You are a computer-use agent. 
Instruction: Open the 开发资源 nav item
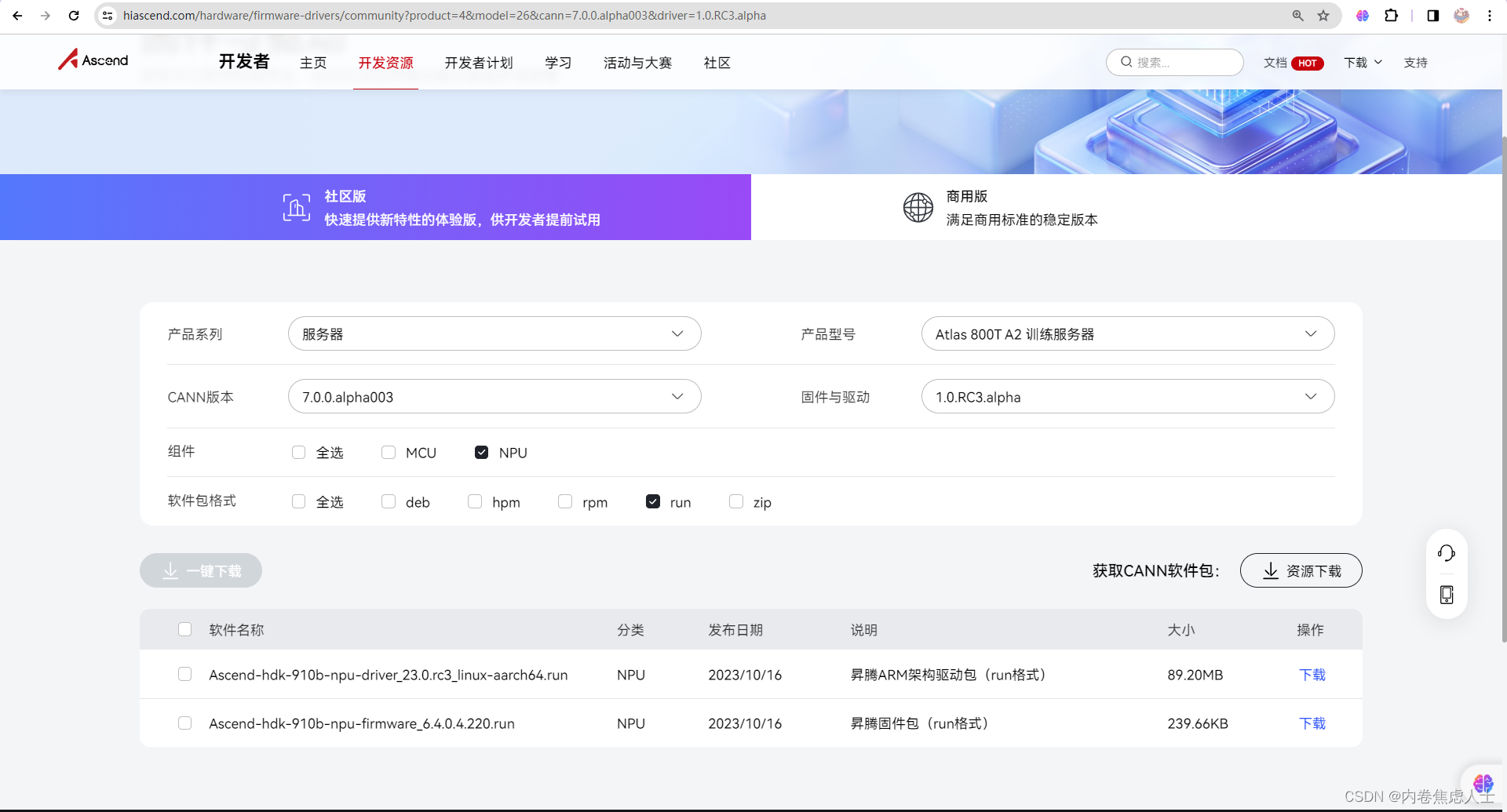[385, 63]
